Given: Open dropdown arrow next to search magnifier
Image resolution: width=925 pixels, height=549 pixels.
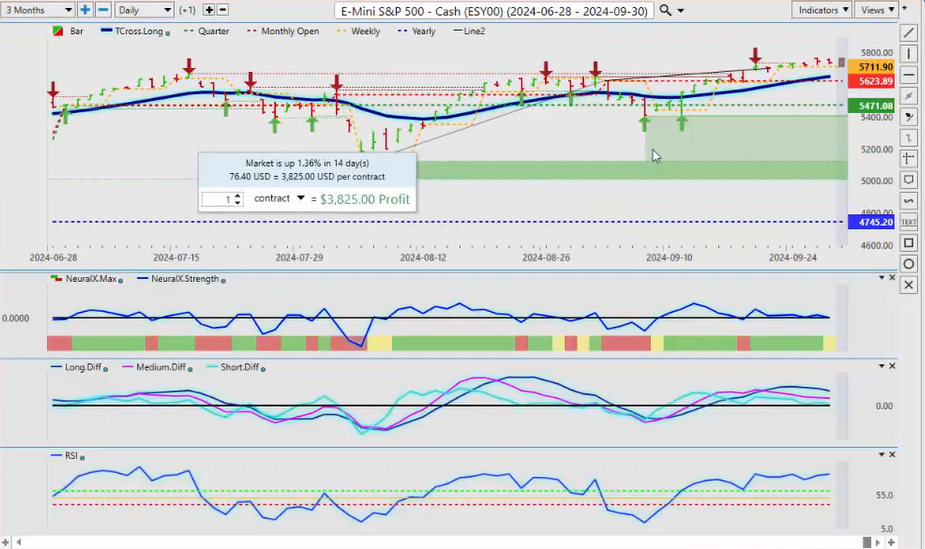Looking at the screenshot, I should [x=681, y=11].
